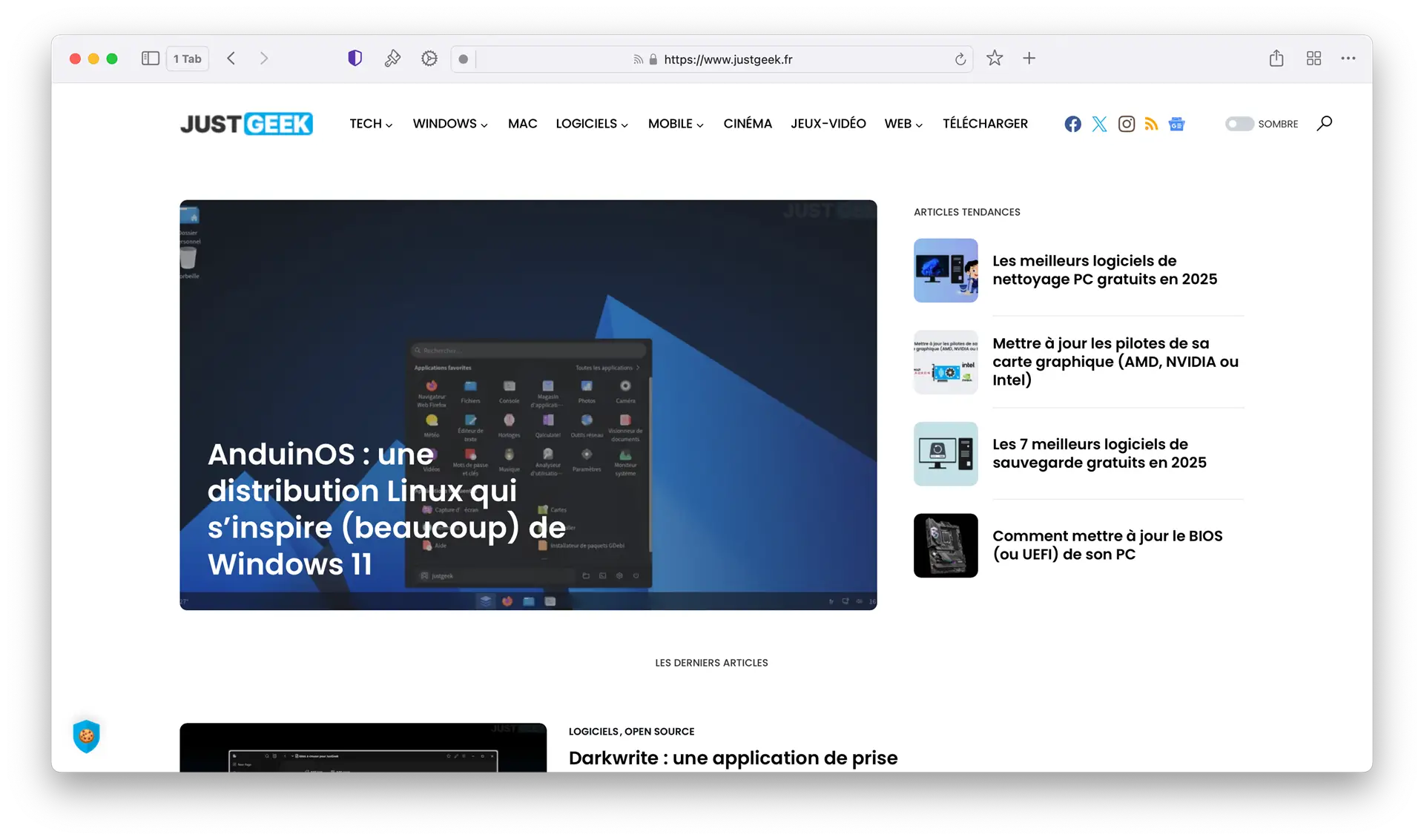Image resolution: width=1424 pixels, height=840 pixels.
Task: Enable the Sombre dark mode switch
Action: (1239, 124)
